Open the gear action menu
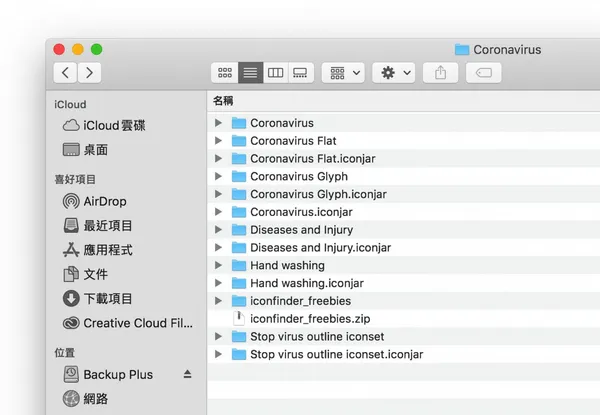The height and width of the screenshot is (415, 600). 394,73
